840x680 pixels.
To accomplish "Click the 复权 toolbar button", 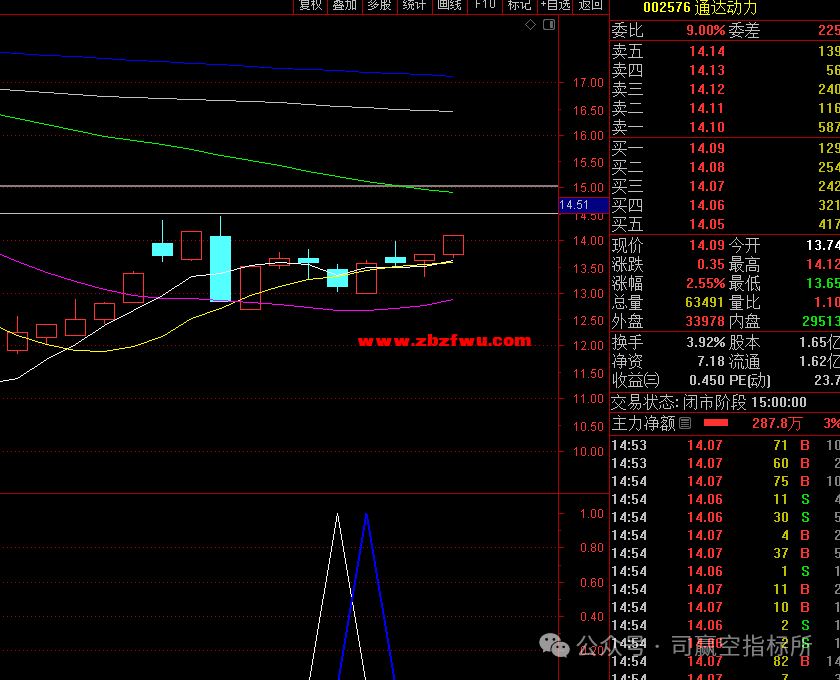I will point(310,5).
